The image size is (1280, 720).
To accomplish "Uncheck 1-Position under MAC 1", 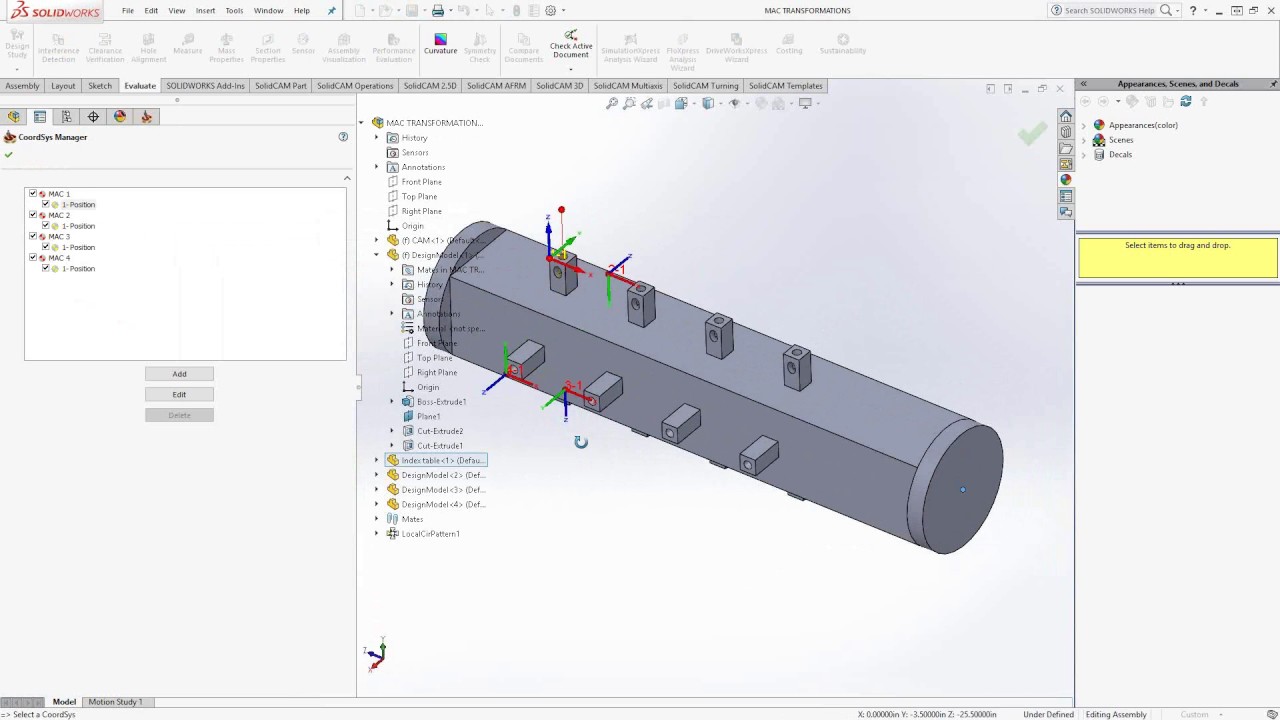I will point(45,204).
